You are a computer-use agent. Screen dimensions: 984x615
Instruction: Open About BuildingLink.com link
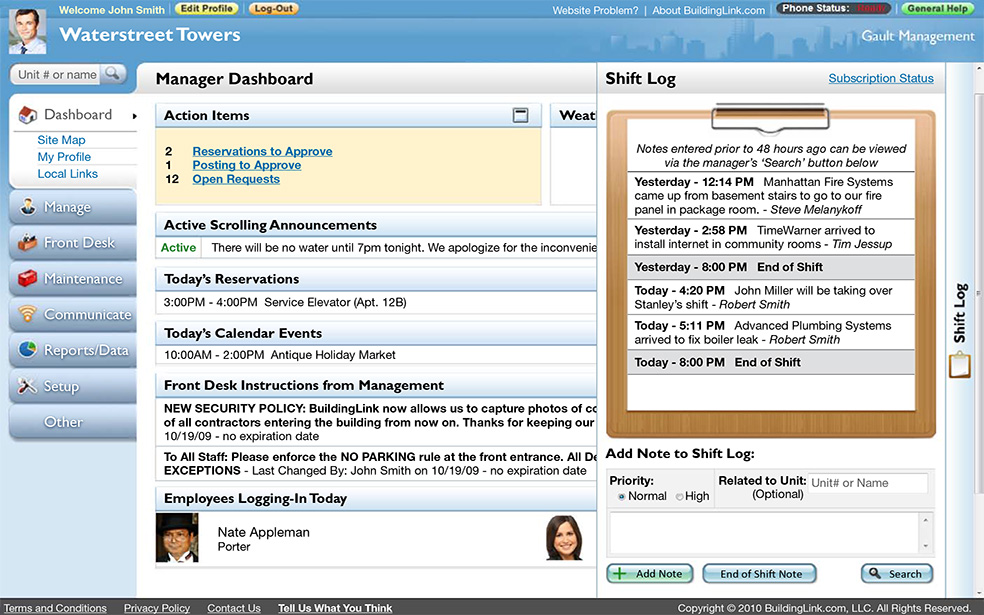tap(709, 10)
